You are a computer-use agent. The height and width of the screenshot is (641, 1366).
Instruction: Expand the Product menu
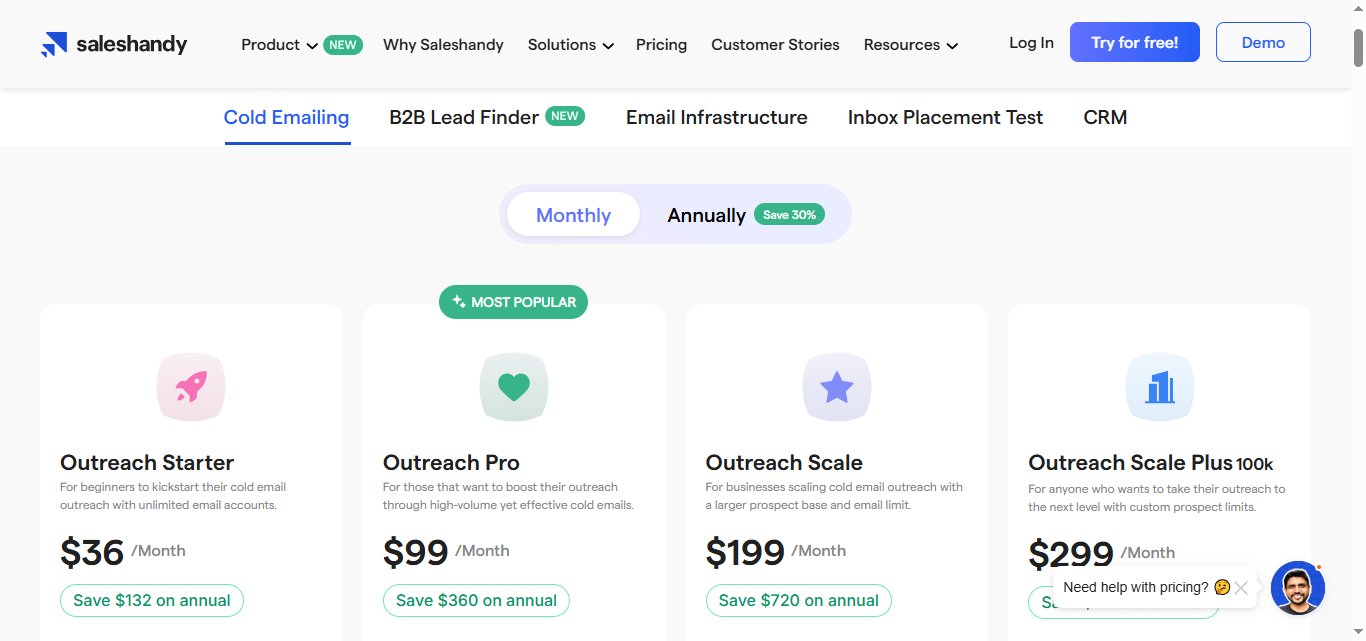tap(270, 44)
